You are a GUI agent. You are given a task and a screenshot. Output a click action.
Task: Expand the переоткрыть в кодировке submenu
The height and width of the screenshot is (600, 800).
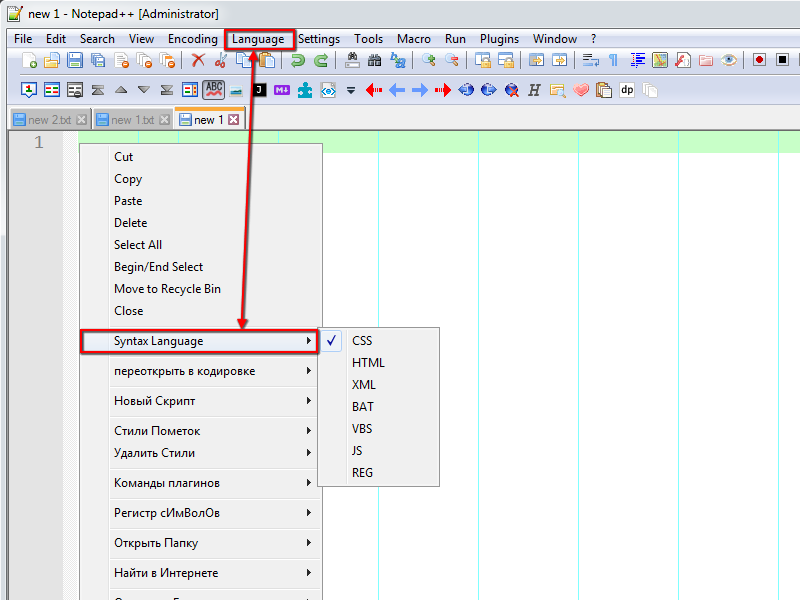(x=199, y=371)
